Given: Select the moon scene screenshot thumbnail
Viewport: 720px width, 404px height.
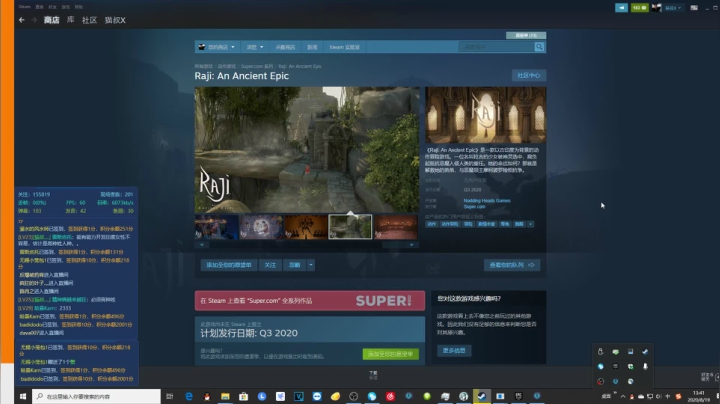Looking at the screenshot, I should [x=261, y=226].
